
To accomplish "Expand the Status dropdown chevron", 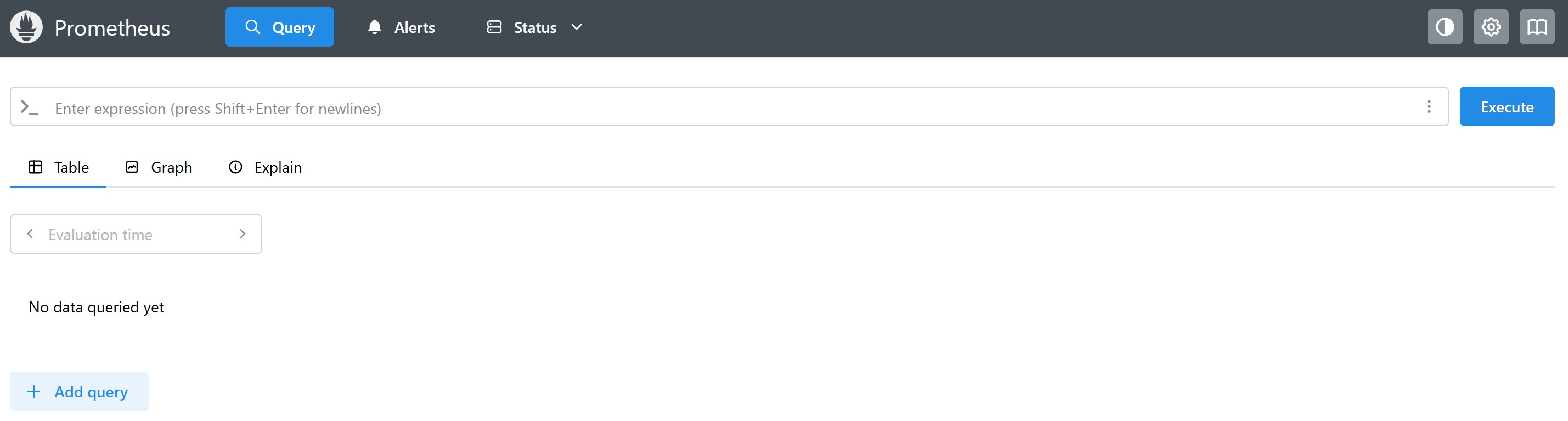I will pyautogui.click(x=576, y=27).
